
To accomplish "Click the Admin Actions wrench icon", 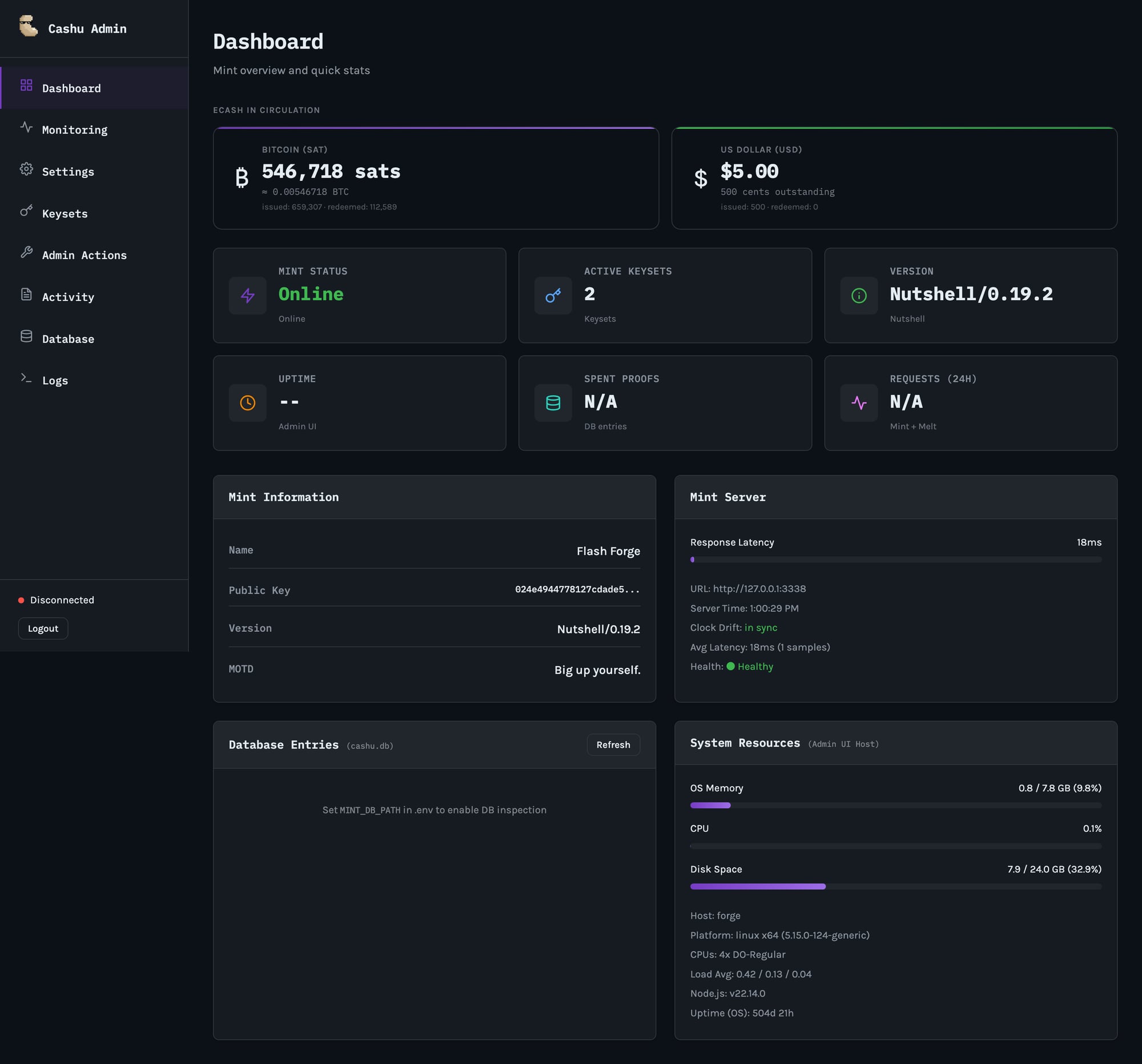I will point(26,255).
